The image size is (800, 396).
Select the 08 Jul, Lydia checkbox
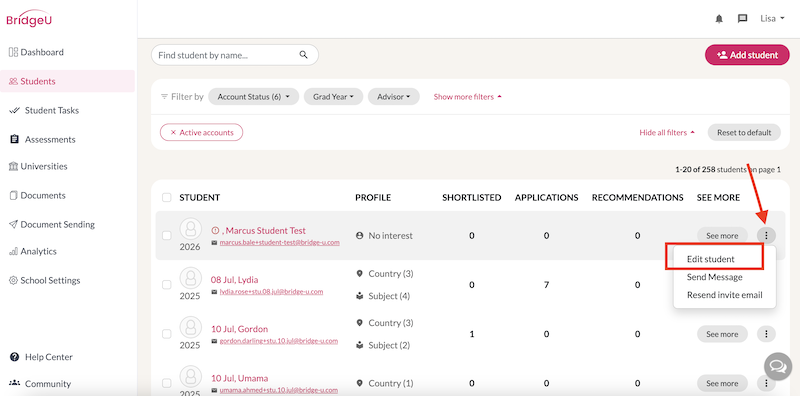click(x=166, y=285)
